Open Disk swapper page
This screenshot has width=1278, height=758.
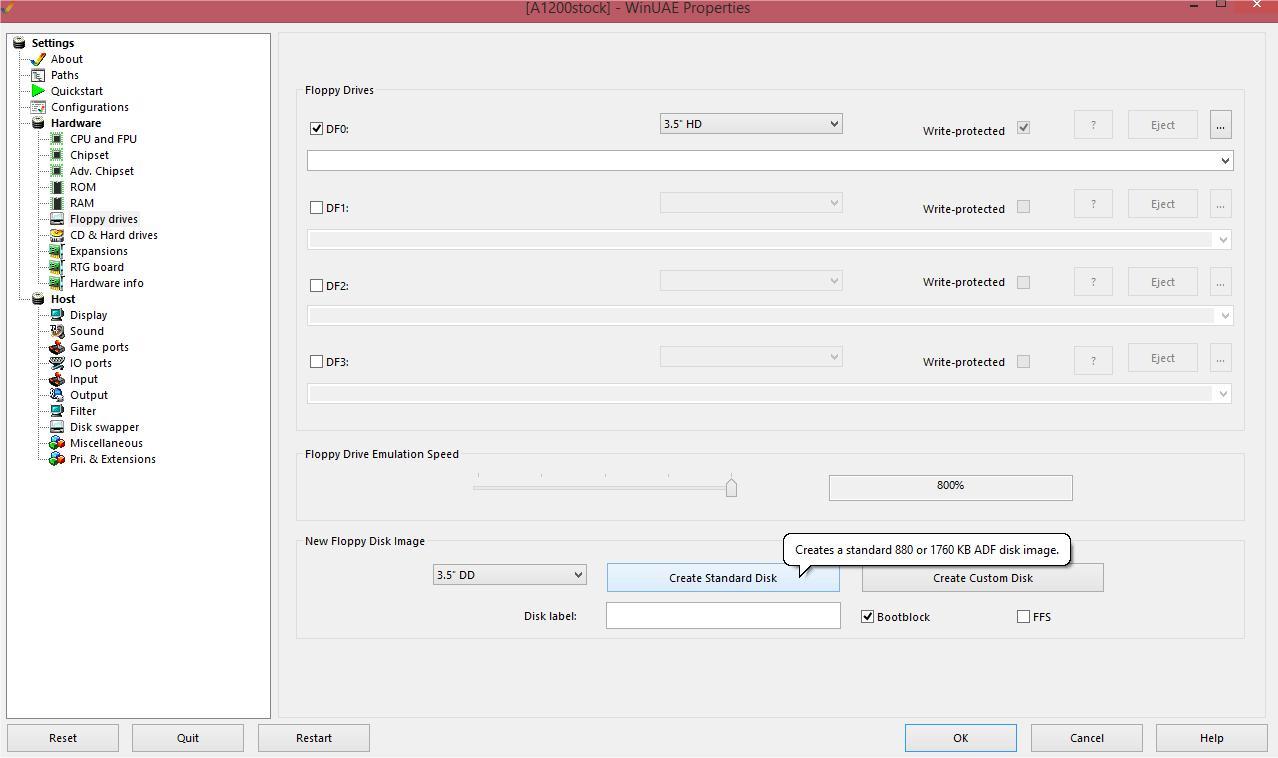point(104,427)
